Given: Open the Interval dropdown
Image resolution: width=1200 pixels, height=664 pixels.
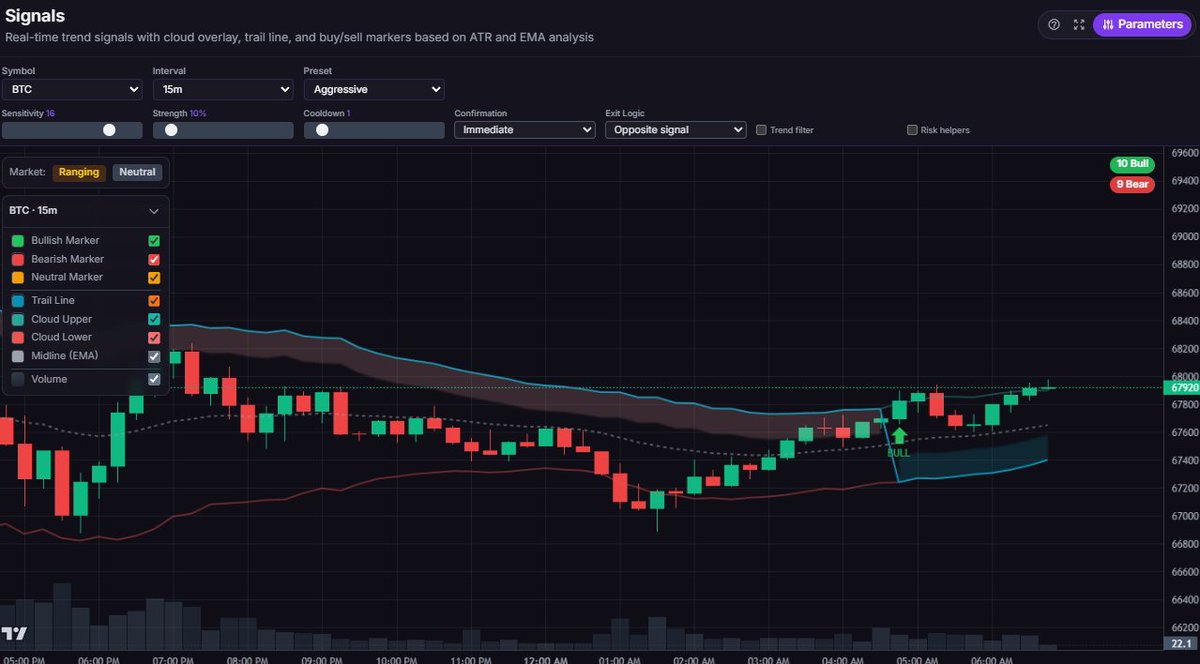Looking at the screenshot, I should (222, 89).
